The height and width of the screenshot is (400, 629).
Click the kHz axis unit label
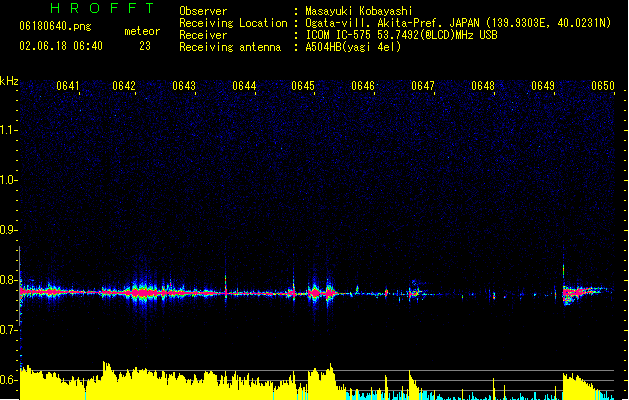[x=9, y=81]
